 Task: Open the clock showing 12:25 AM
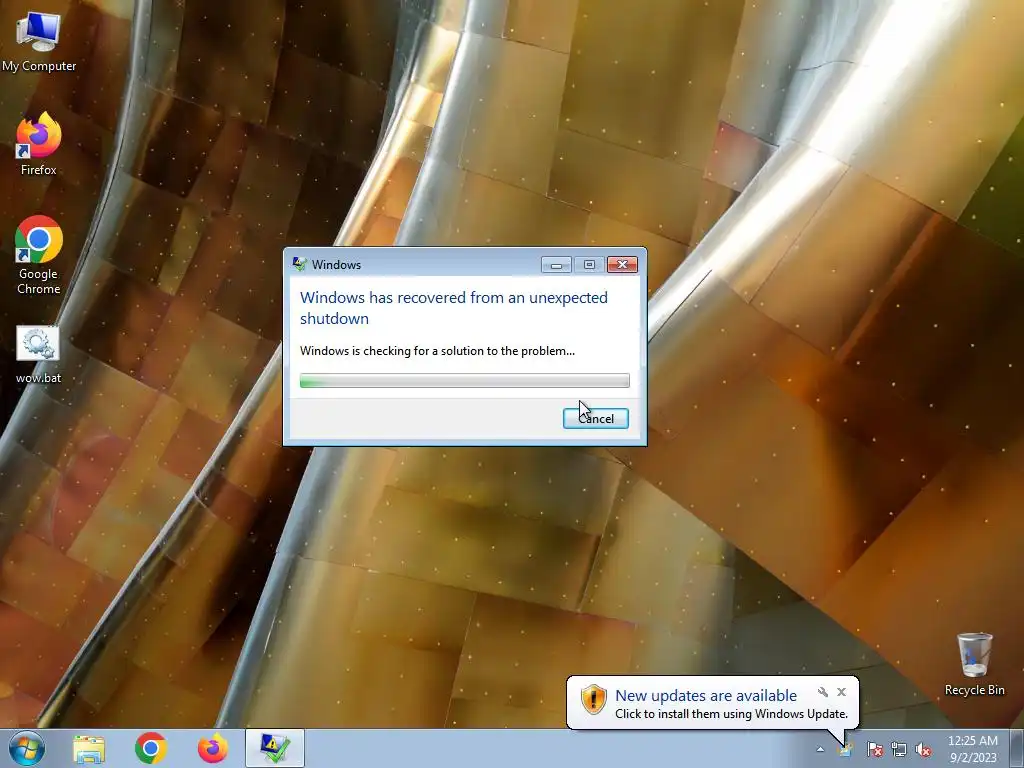point(973,748)
